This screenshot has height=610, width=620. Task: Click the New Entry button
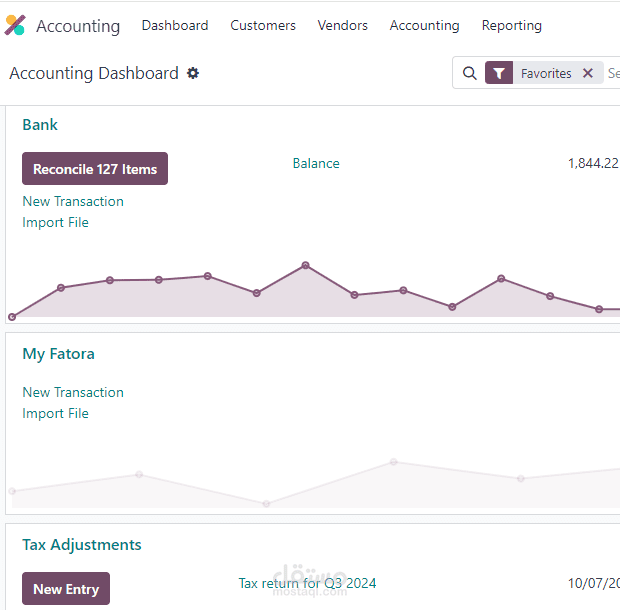66,589
